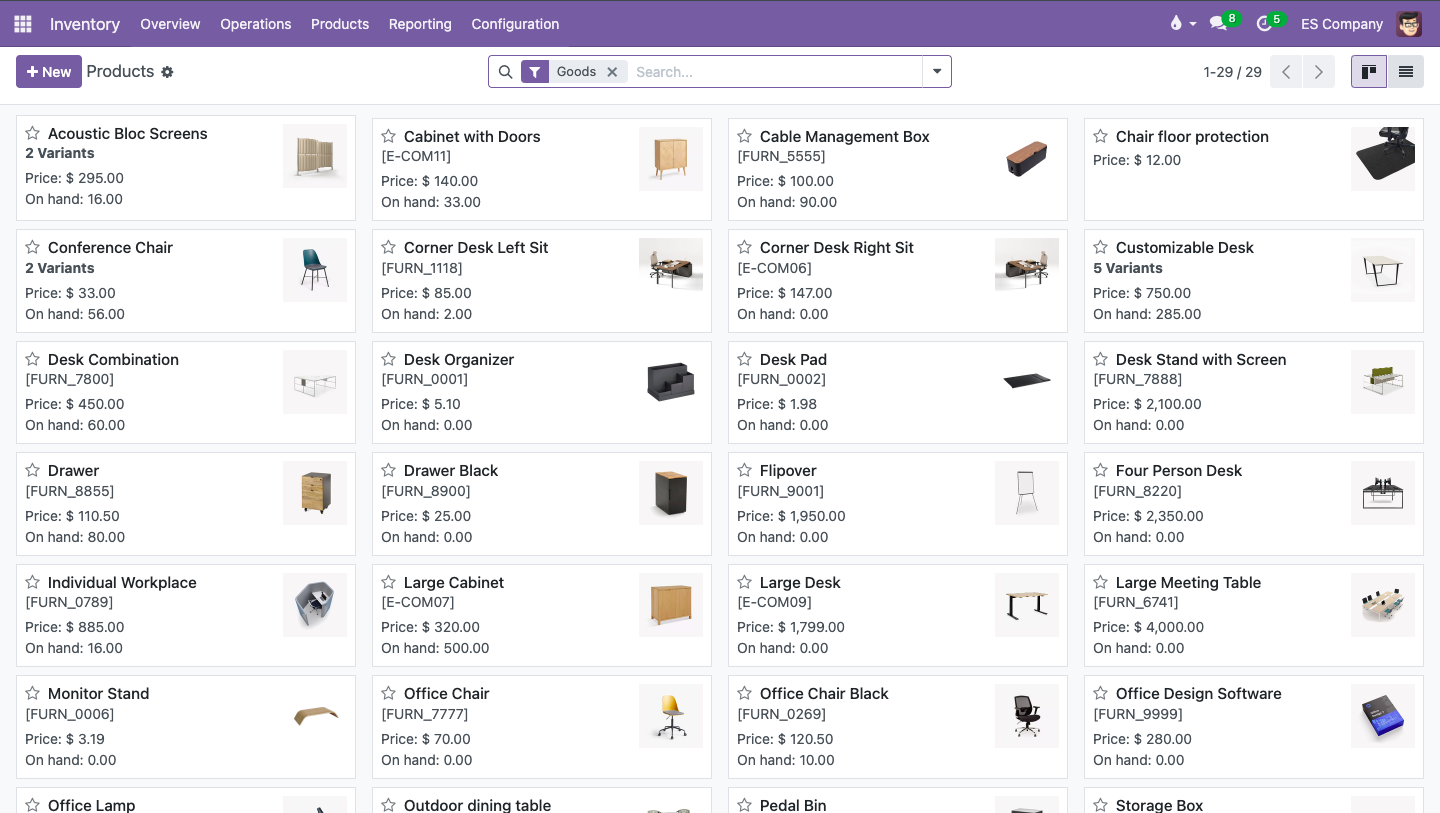
Task: Click 'Price: $ 4,000.00' text
Action: coord(1148,627)
